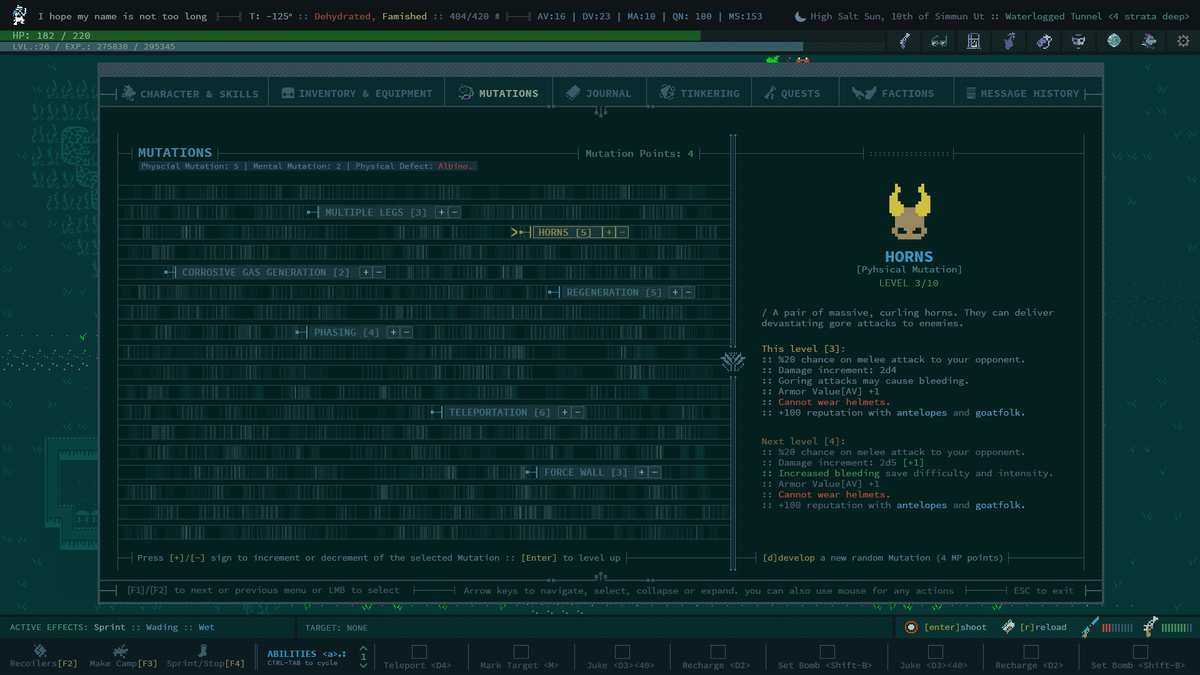Select the Multiple Legs [3] mutation row
Viewport: 1200px width, 675px height.
376,212
